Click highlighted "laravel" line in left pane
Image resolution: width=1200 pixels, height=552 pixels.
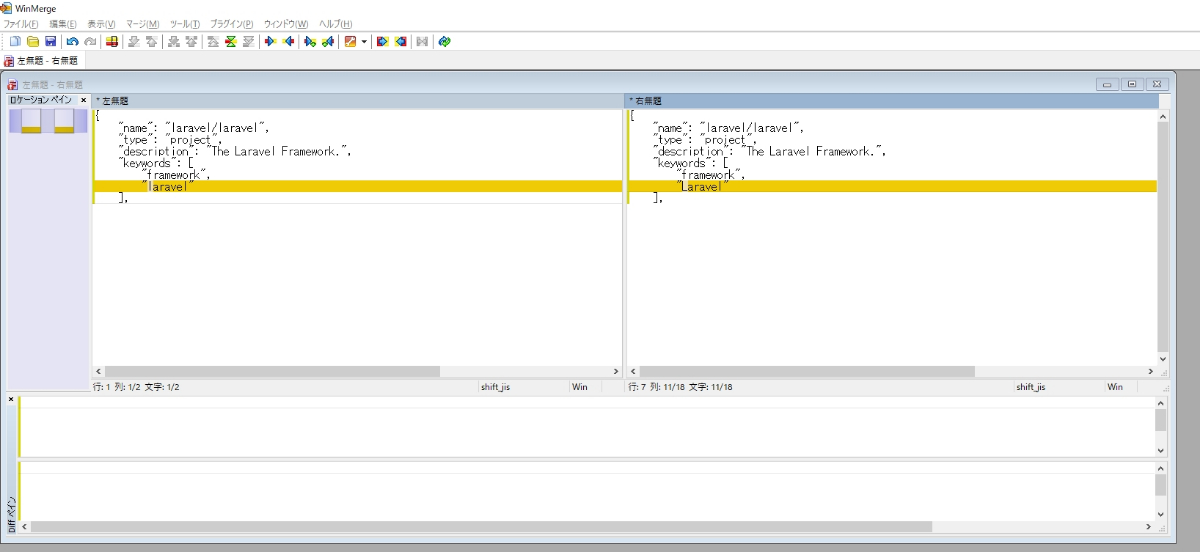click(x=357, y=186)
